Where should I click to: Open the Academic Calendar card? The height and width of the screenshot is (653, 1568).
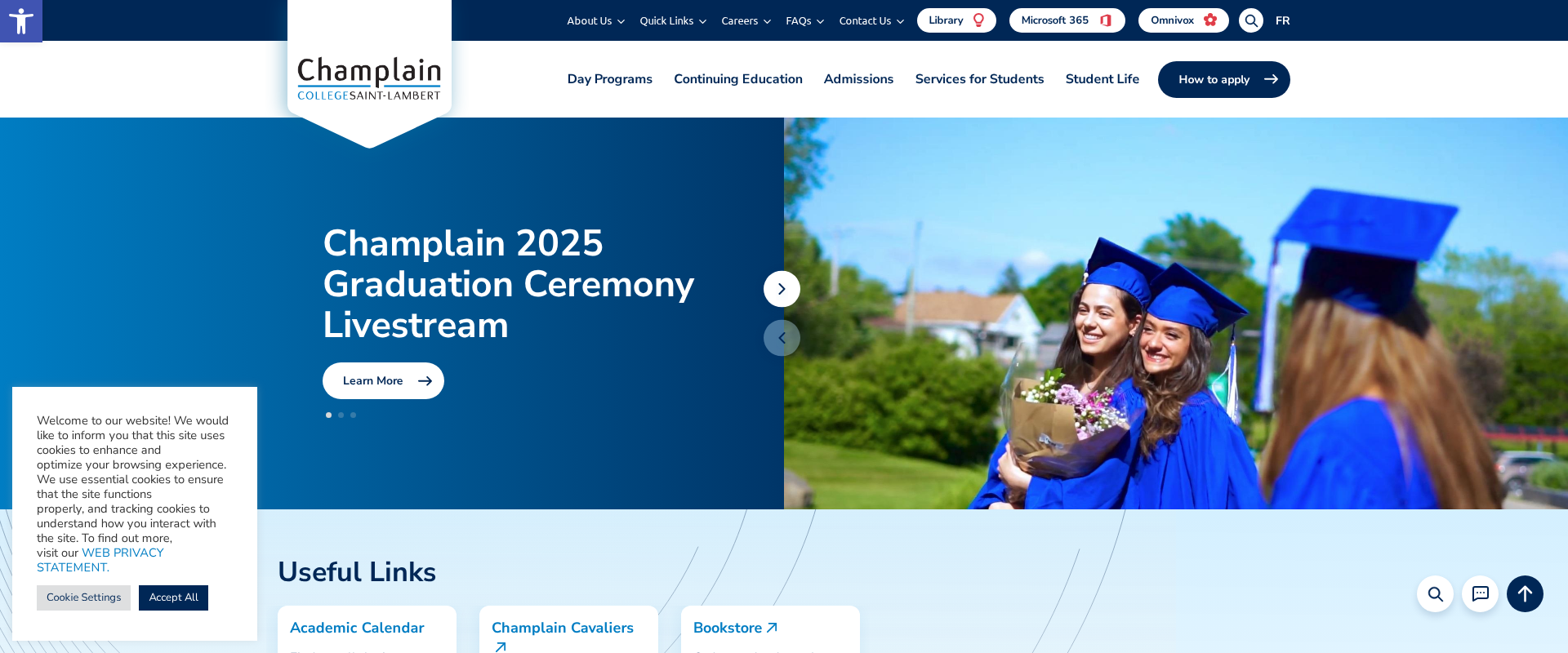(367, 629)
